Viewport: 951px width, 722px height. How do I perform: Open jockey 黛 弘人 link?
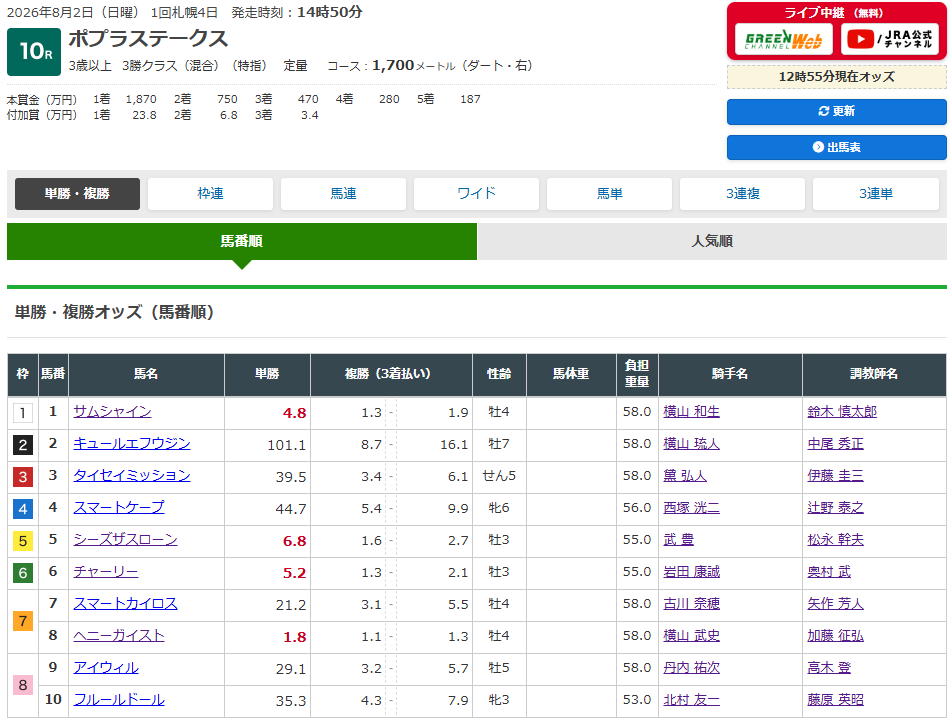[x=685, y=476]
